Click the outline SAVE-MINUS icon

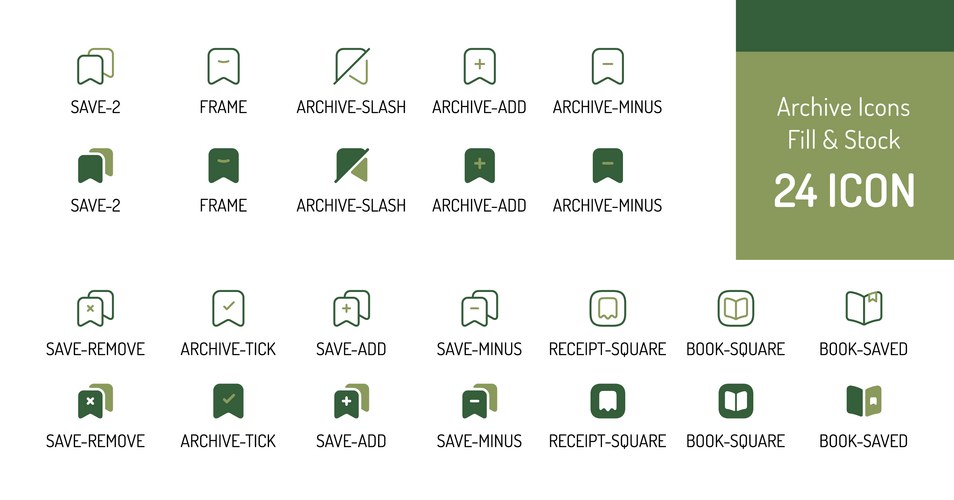[479, 308]
